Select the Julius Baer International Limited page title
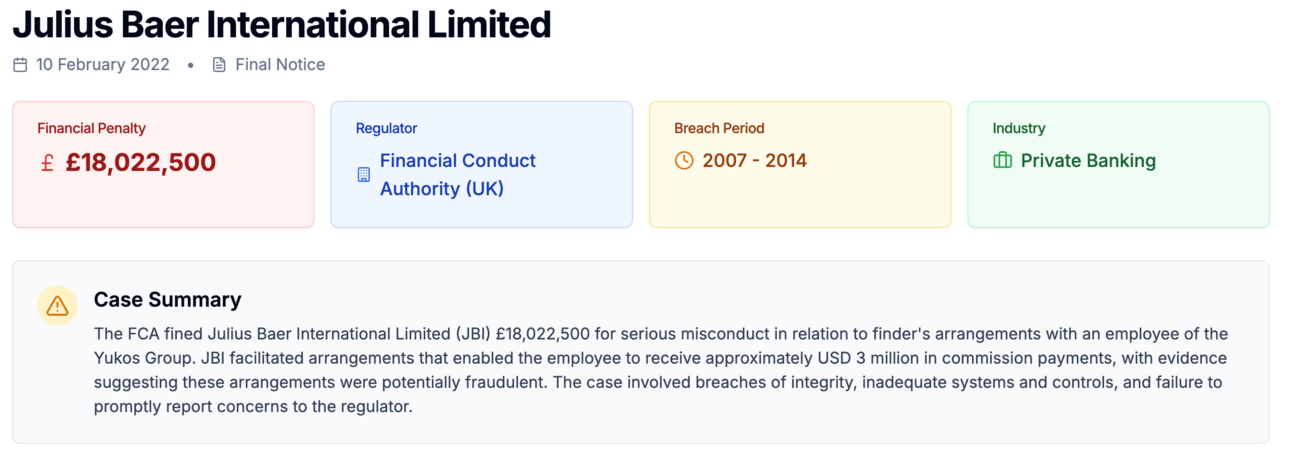The image size is (1292, 460). (x=281, y=24)
